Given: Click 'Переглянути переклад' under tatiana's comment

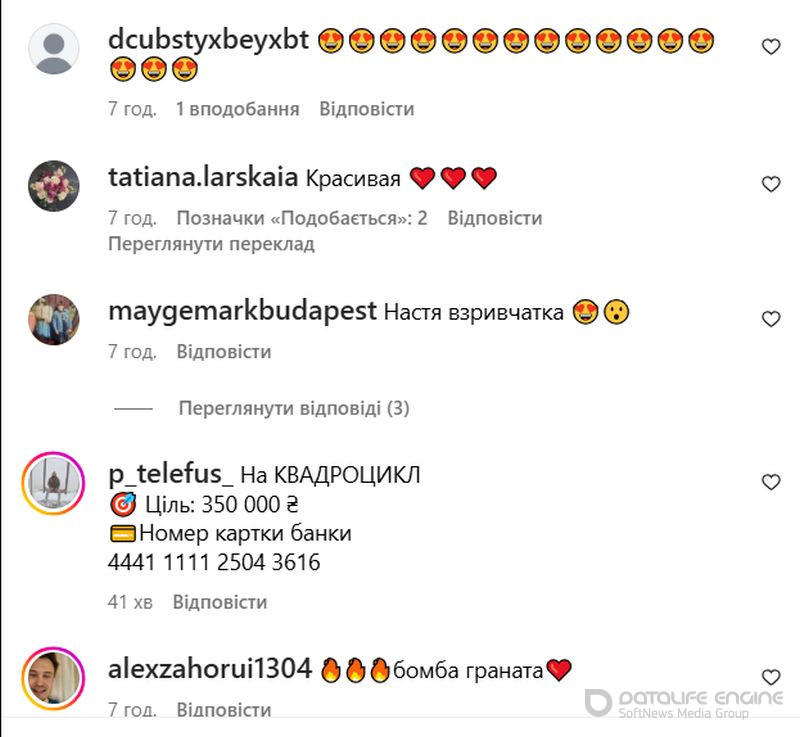Looking at the screenshot, I should [211, 244].
